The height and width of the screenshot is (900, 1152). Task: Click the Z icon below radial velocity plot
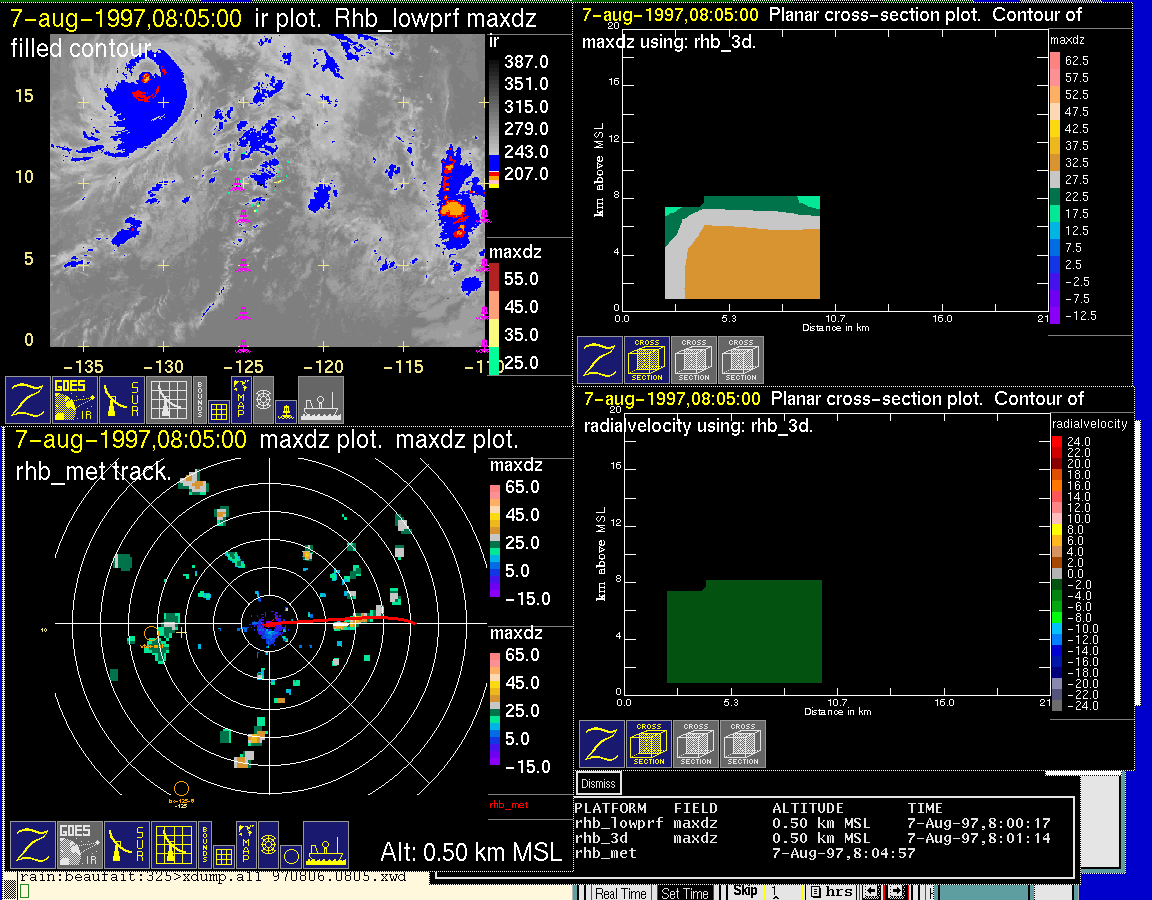click(602, 743)
